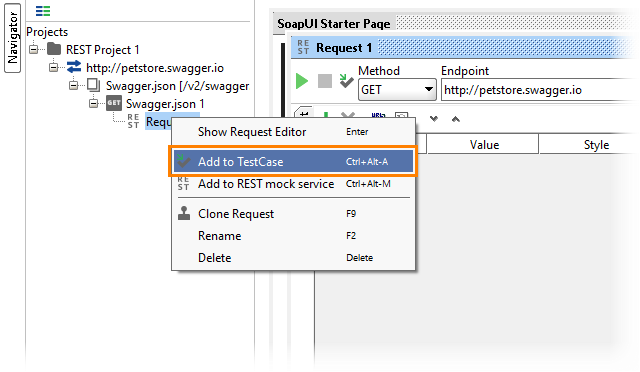The width and height of the screenshot is (640, 372).
Task: Click the move parameter up arrow icon
Action: click(456, 119)
